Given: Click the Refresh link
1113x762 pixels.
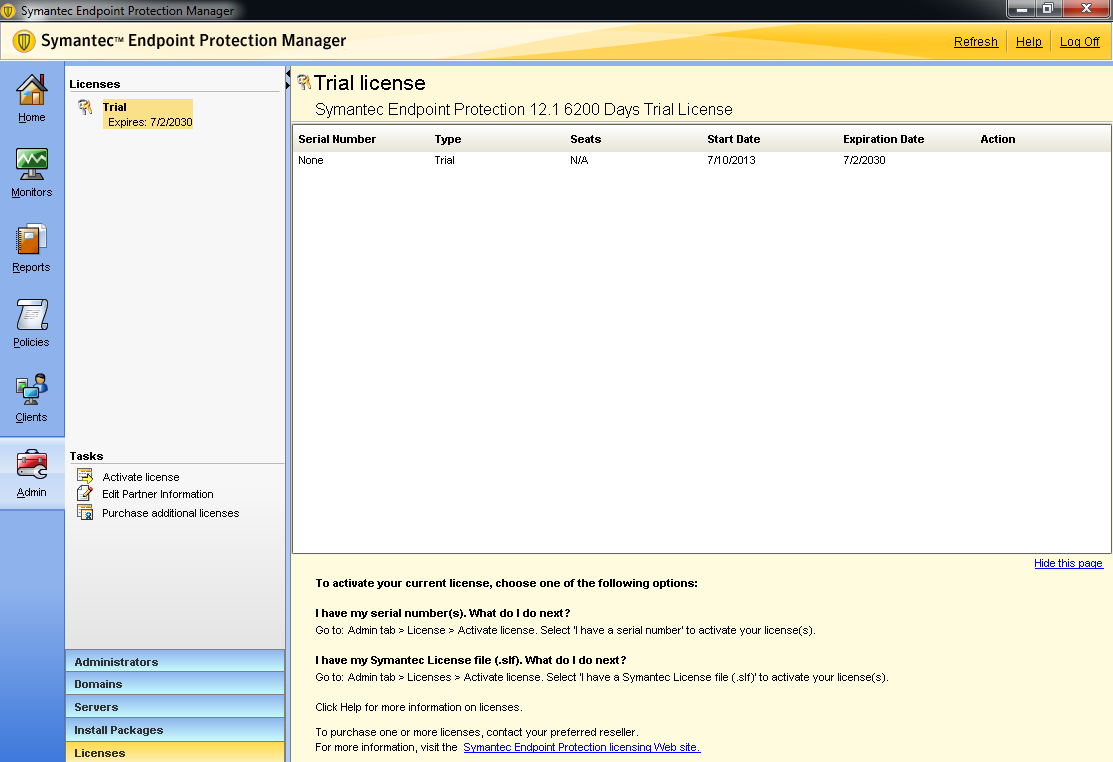Looking at the screenshot, I should point(975,42).
